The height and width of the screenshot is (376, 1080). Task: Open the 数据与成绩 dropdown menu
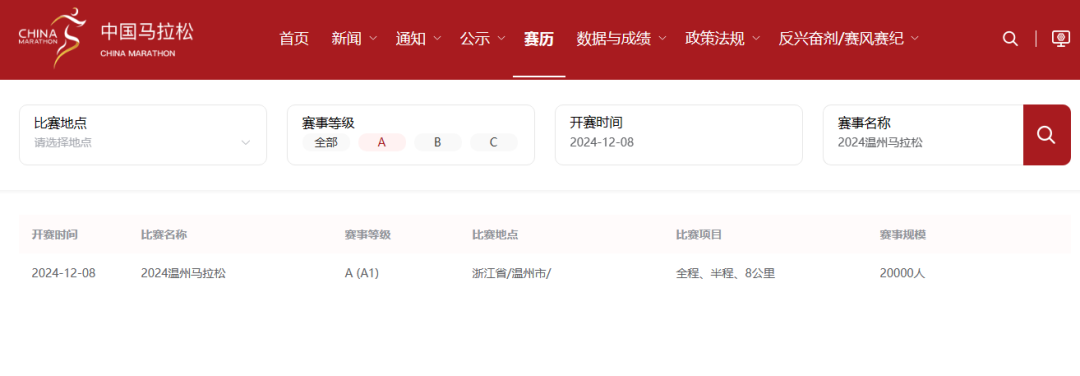[622, 39]
